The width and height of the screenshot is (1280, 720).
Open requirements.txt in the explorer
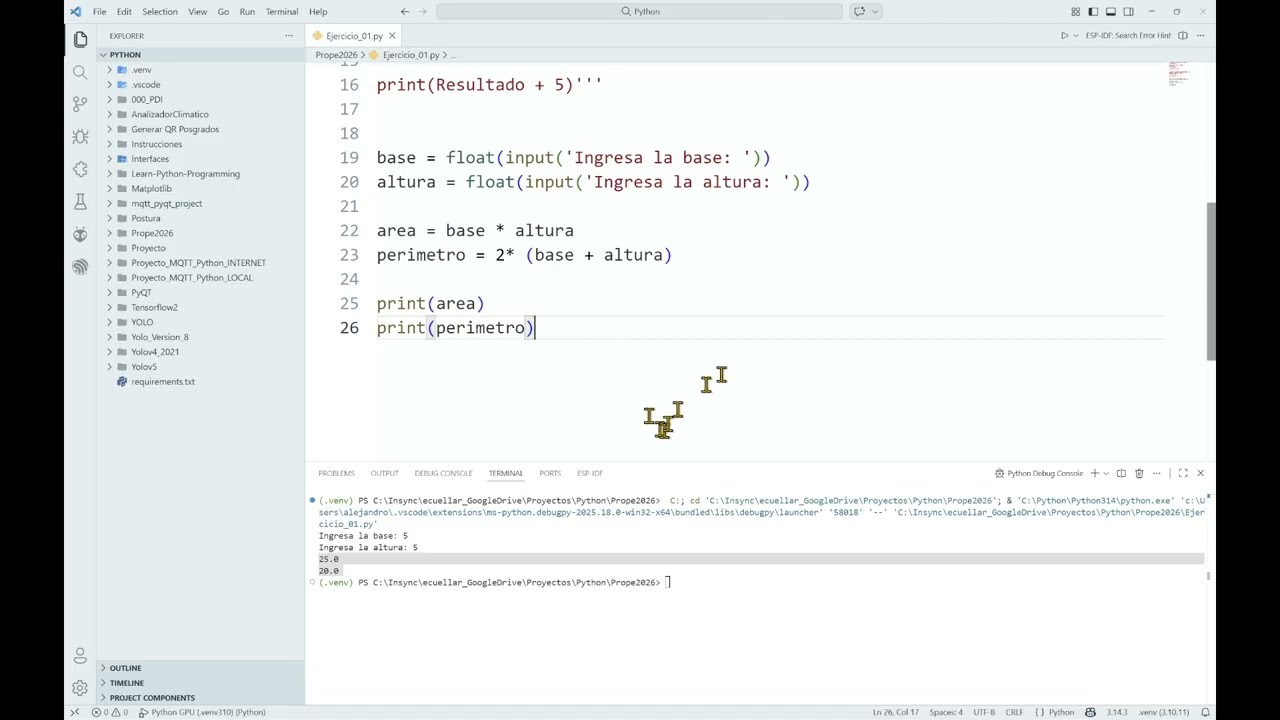tap(163, 381)
